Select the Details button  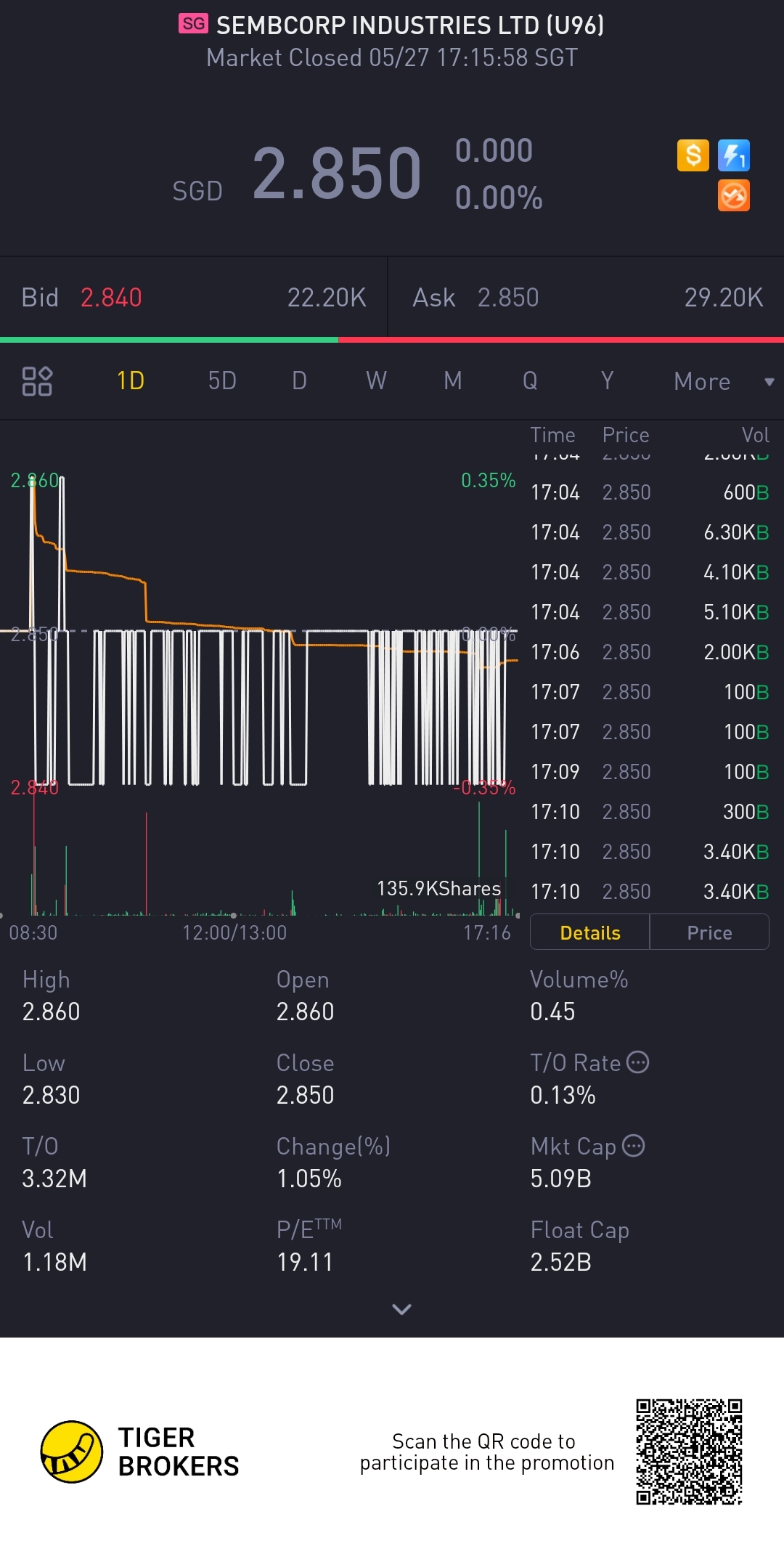click(x=590, y=932)
